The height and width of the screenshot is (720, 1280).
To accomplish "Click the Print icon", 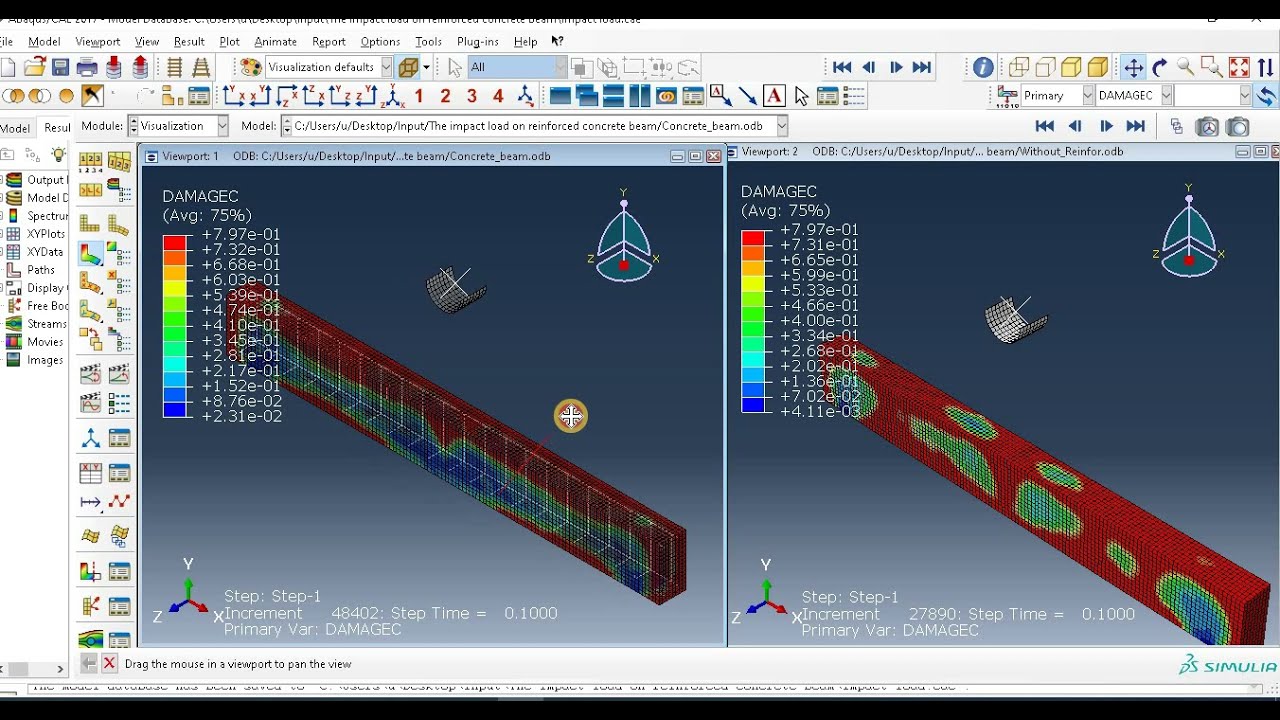I will 88,67.
